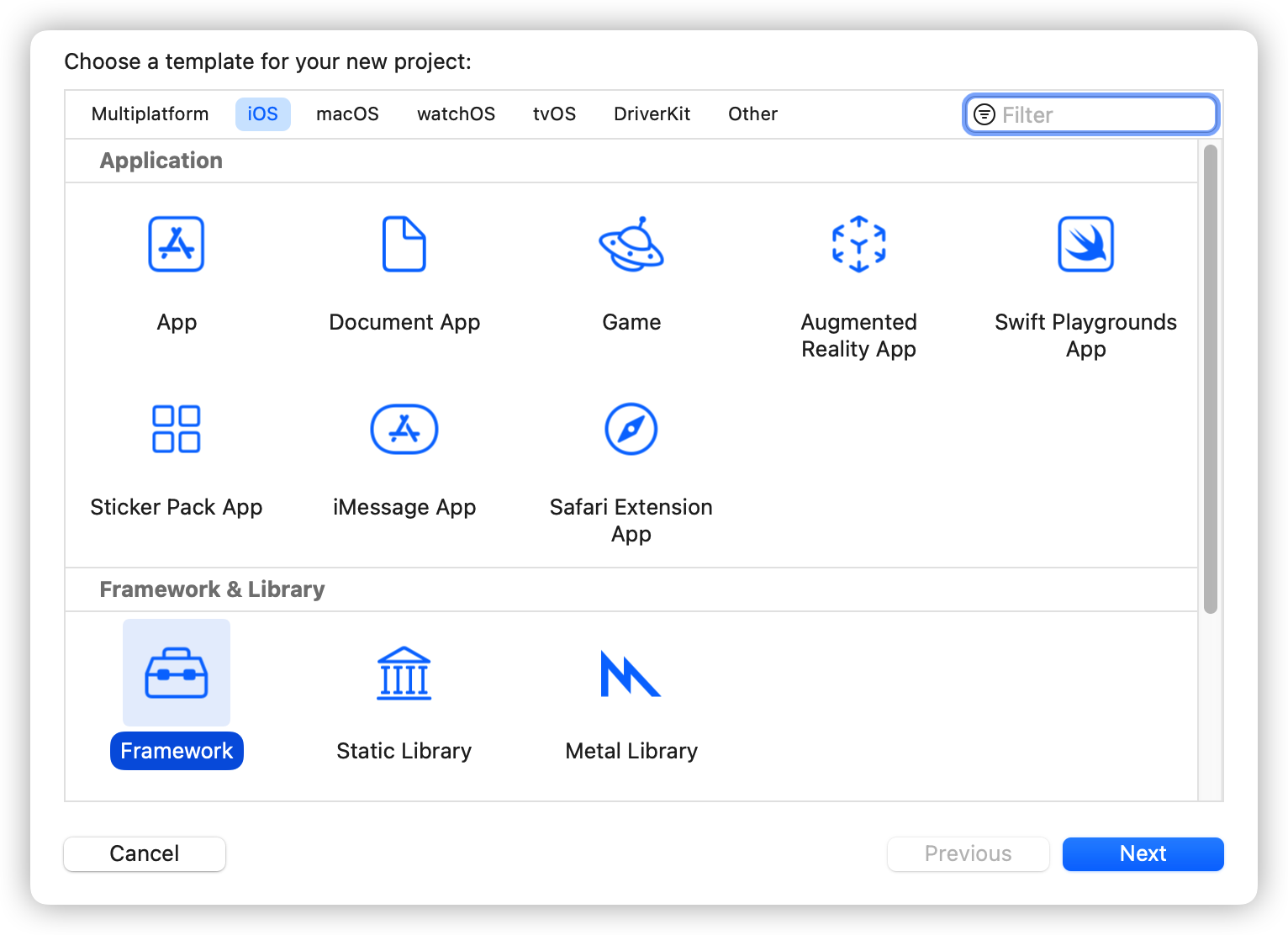Click the "Framework" template label

[177, 751]
